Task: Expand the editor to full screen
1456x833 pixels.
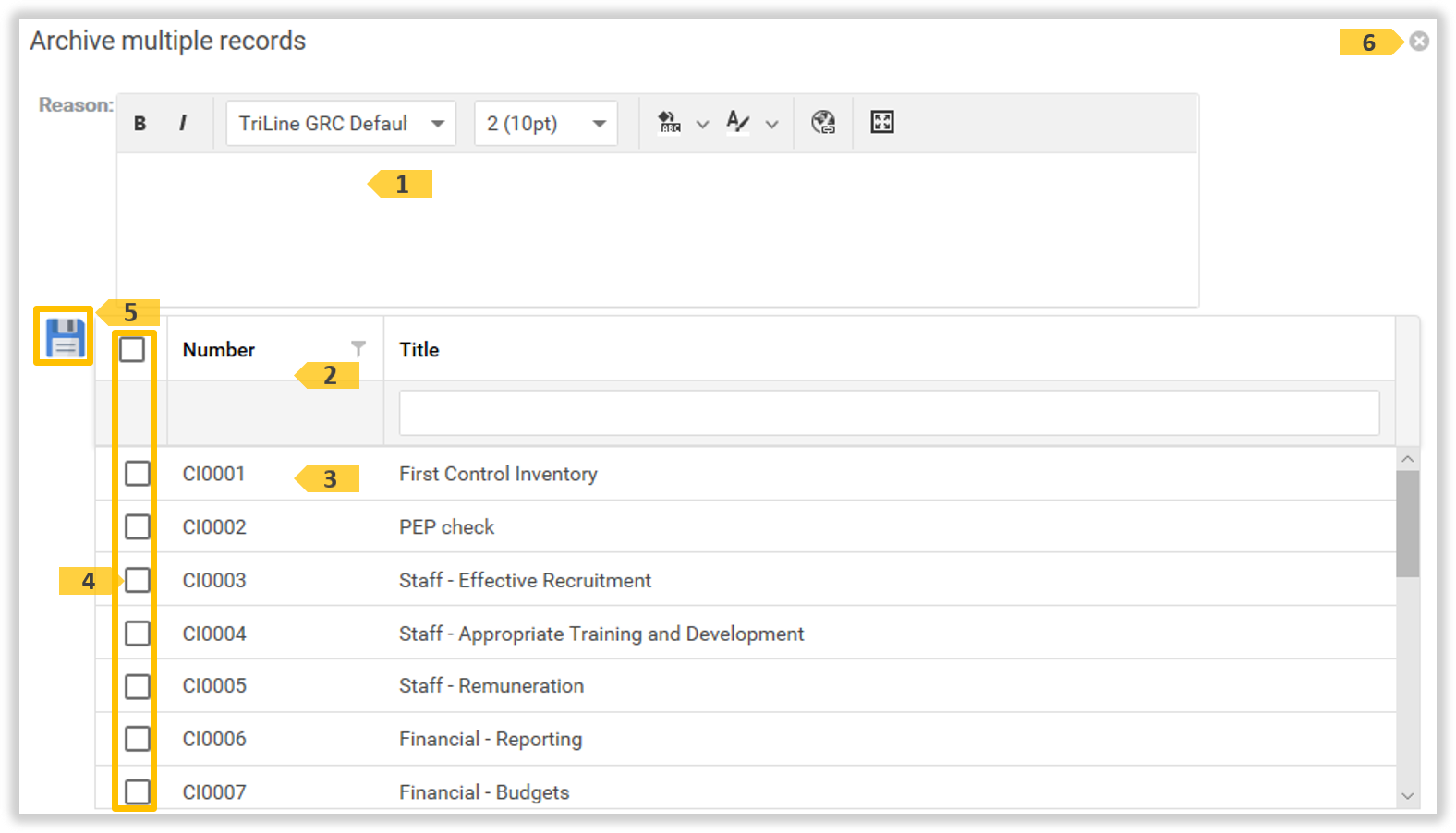Action: 881,123
